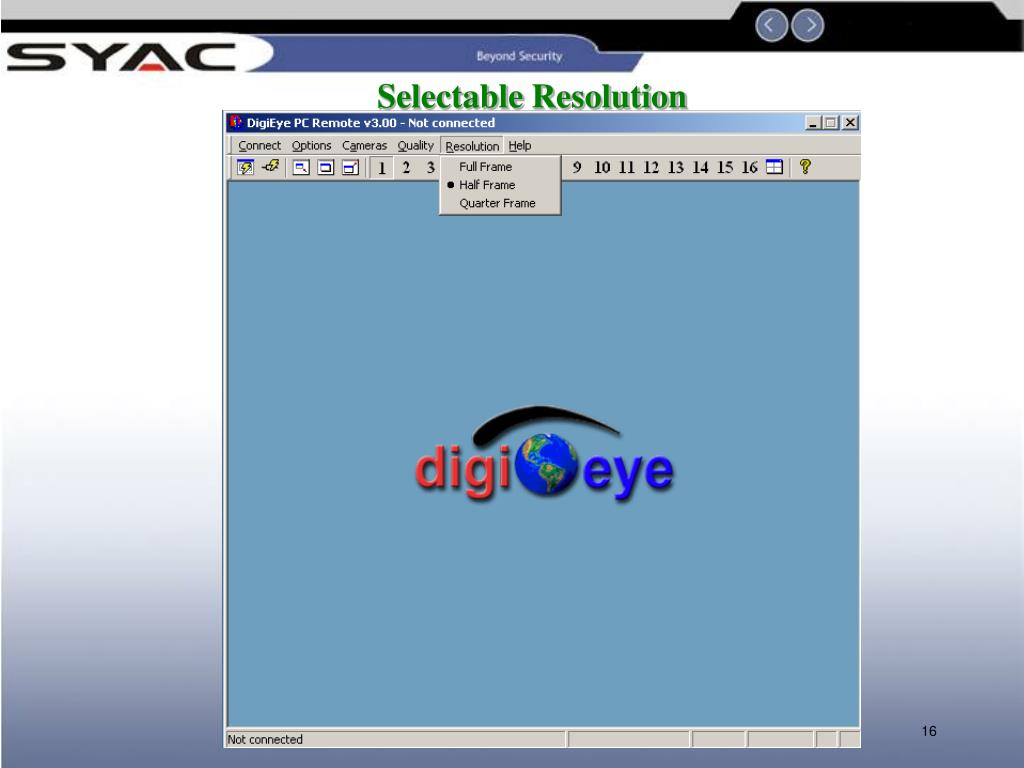The width and height of the screenshot is (1024, 768).
Task: Select camera 12 in toolbar
Action: point(650,167)
